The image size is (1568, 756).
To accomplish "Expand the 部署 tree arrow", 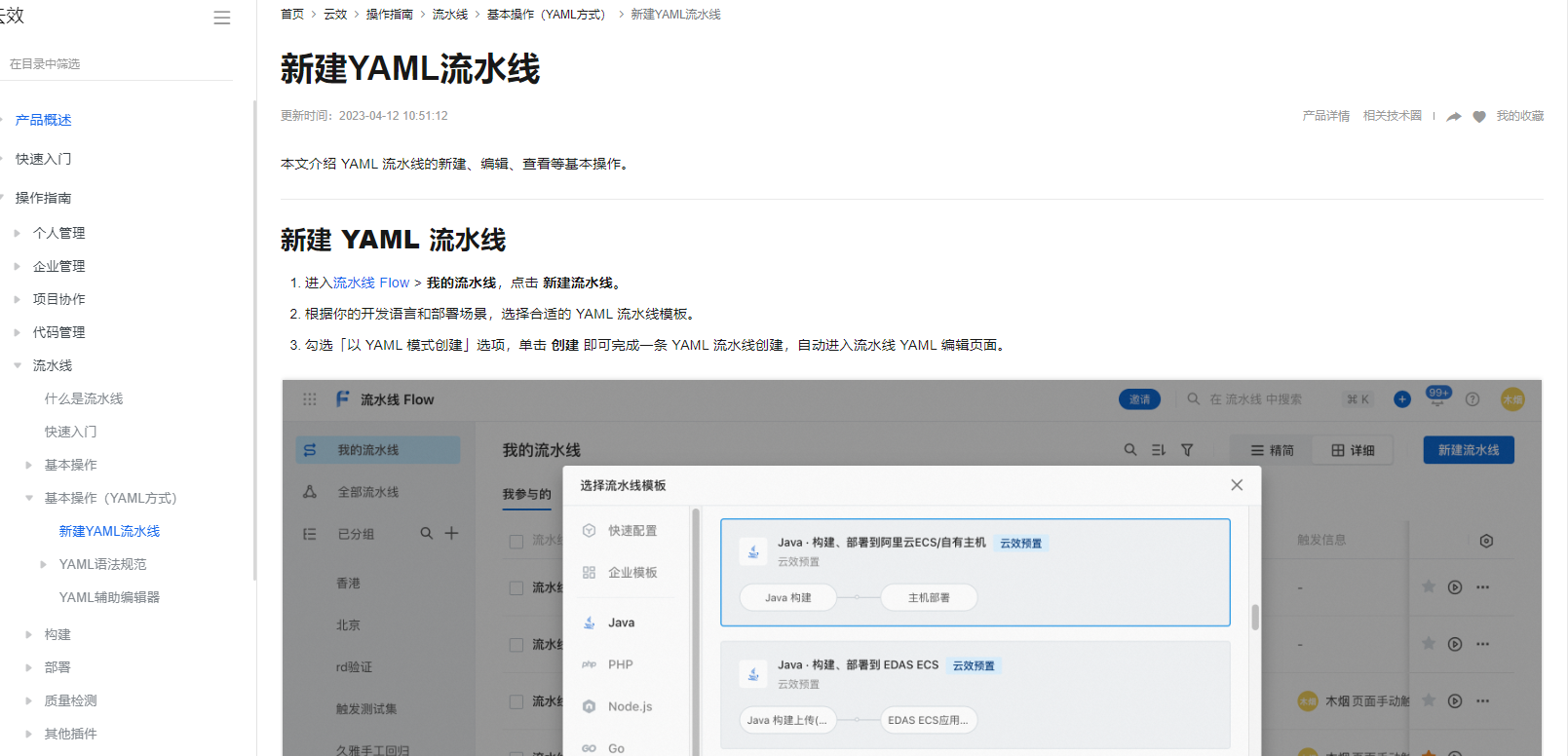I will (x=29, y=667).
